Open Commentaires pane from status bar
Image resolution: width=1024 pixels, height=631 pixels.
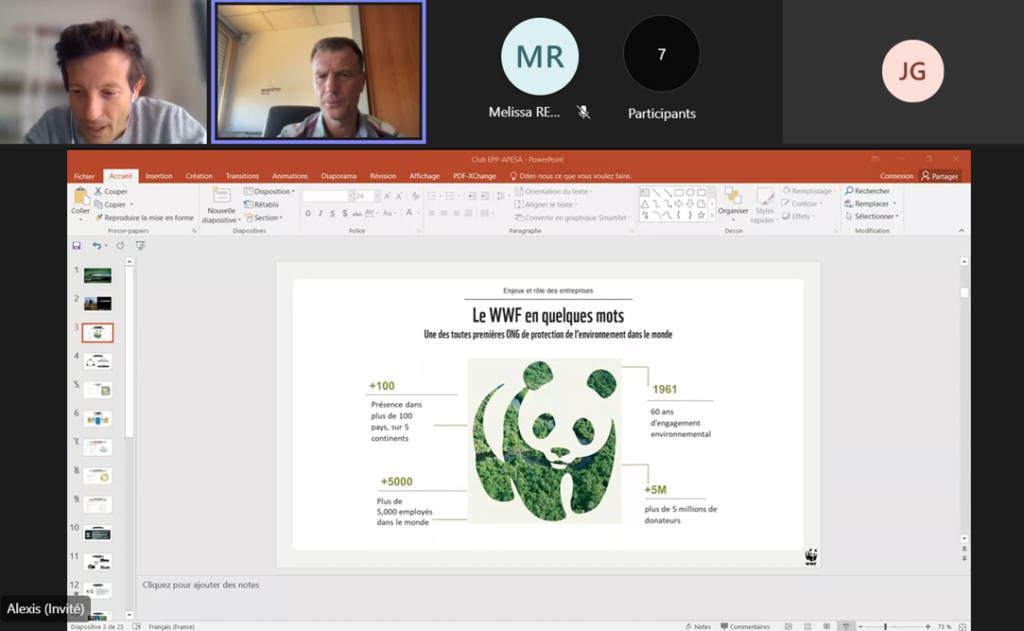pyautogui.click(x=745, y=626)
